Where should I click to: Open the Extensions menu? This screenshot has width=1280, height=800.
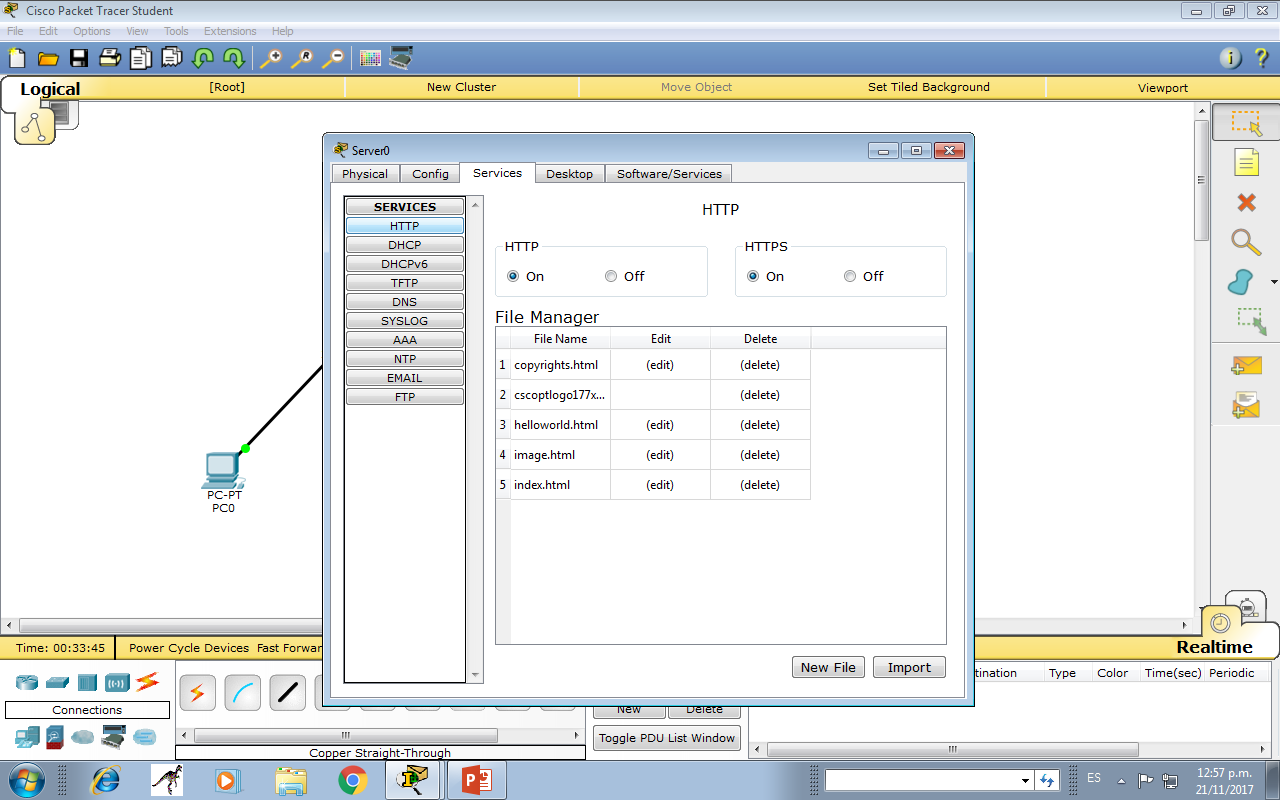click(x=229, y=31)
